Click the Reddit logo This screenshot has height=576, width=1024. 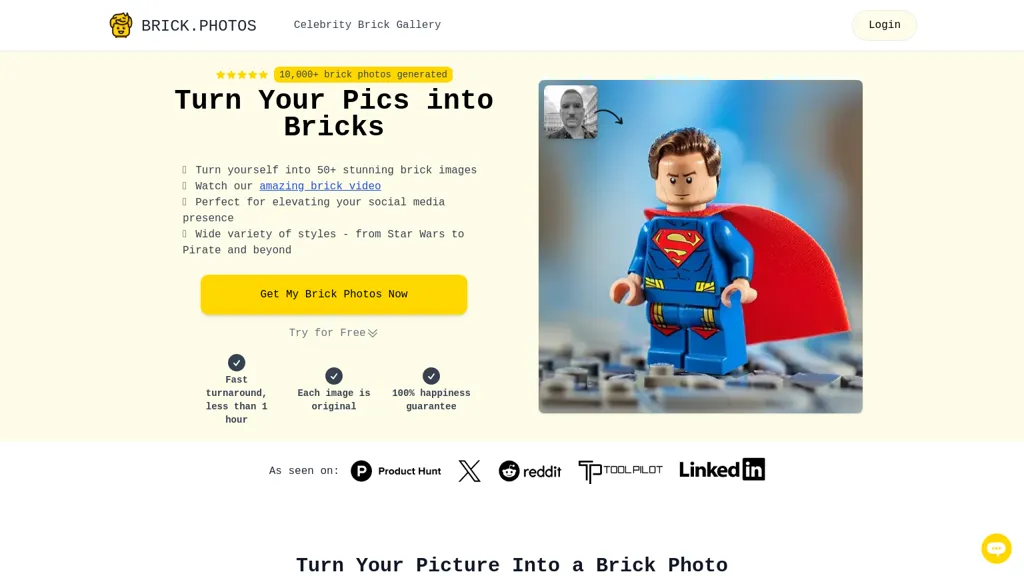pyautogui.click(x=530, y=471)
